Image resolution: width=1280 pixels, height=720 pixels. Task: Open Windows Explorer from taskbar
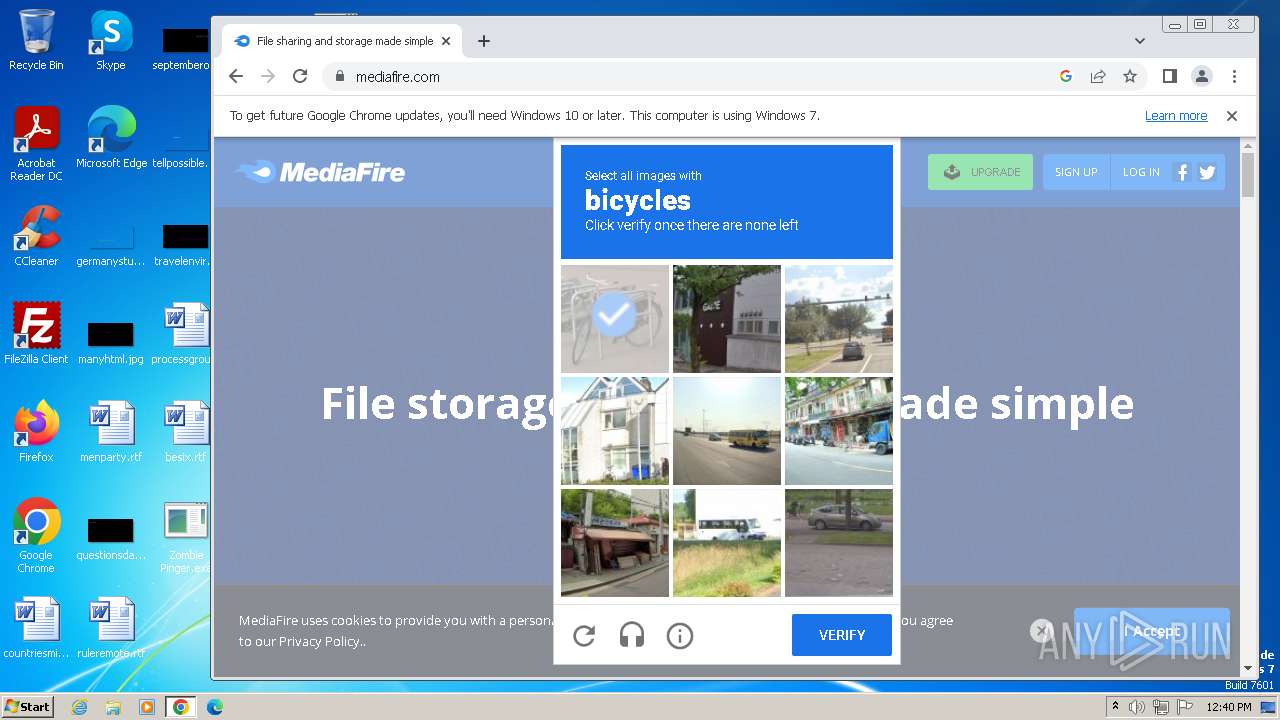[113, 707]
